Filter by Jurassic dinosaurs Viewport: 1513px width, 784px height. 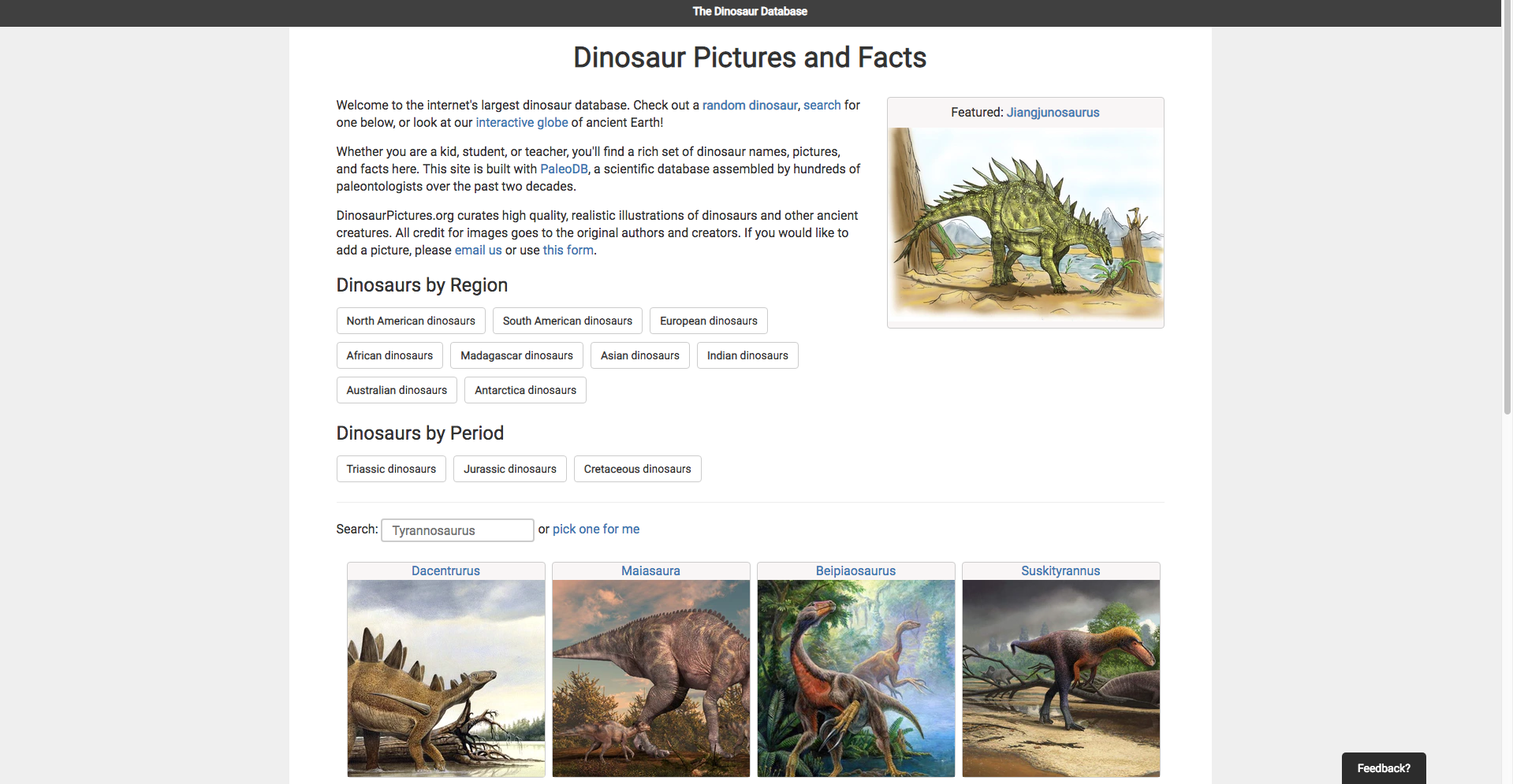[x=509, y=469]
